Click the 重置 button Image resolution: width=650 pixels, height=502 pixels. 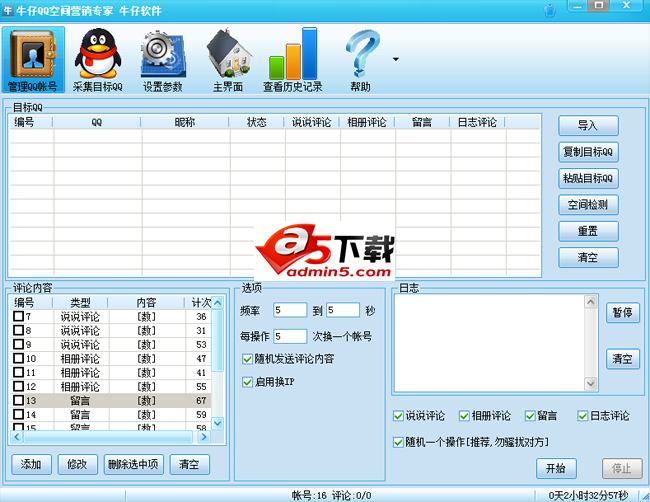pos(588,231)
